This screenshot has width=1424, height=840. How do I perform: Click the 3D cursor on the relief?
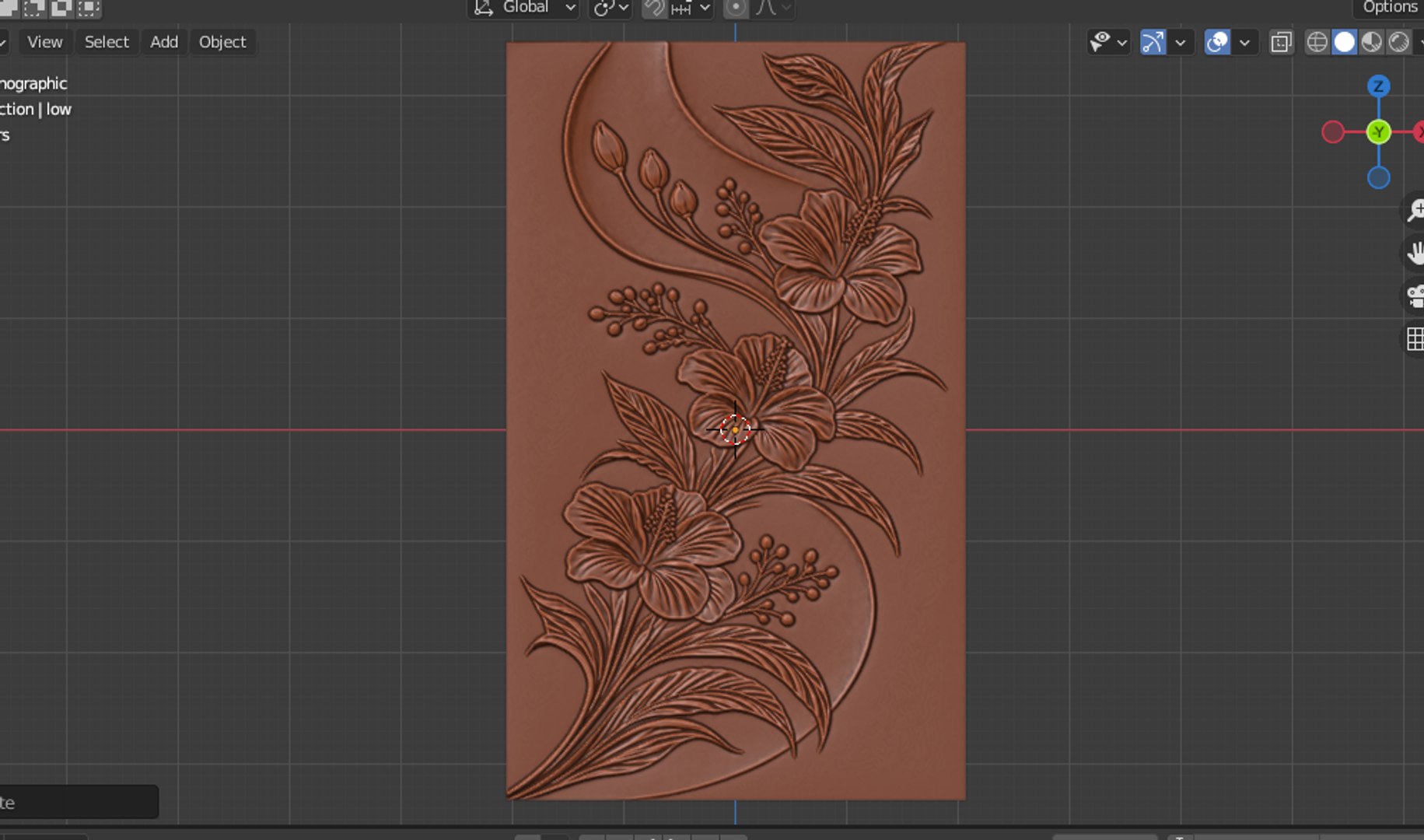735,429
